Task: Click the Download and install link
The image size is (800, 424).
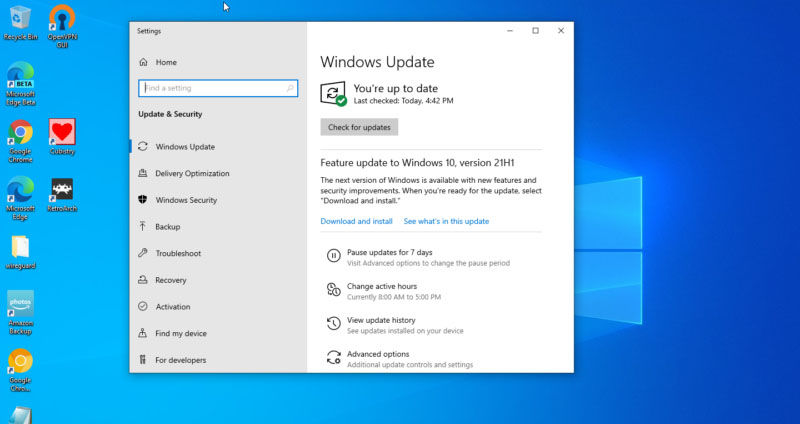Action: (x=356, y=221)
